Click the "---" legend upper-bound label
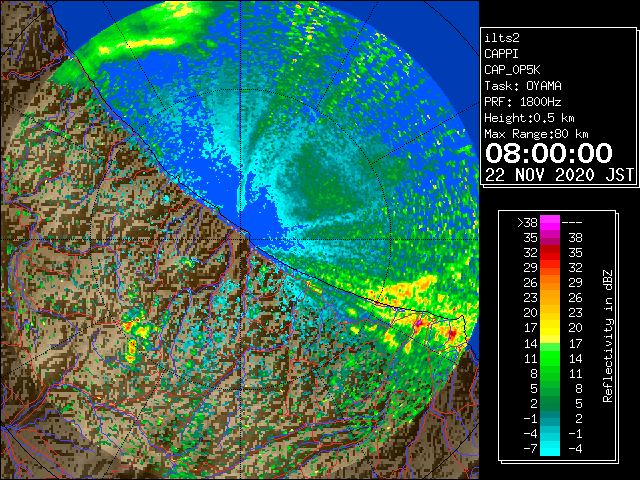The width and height of the screenshot is (640, 480). click(x=572, y=223)
